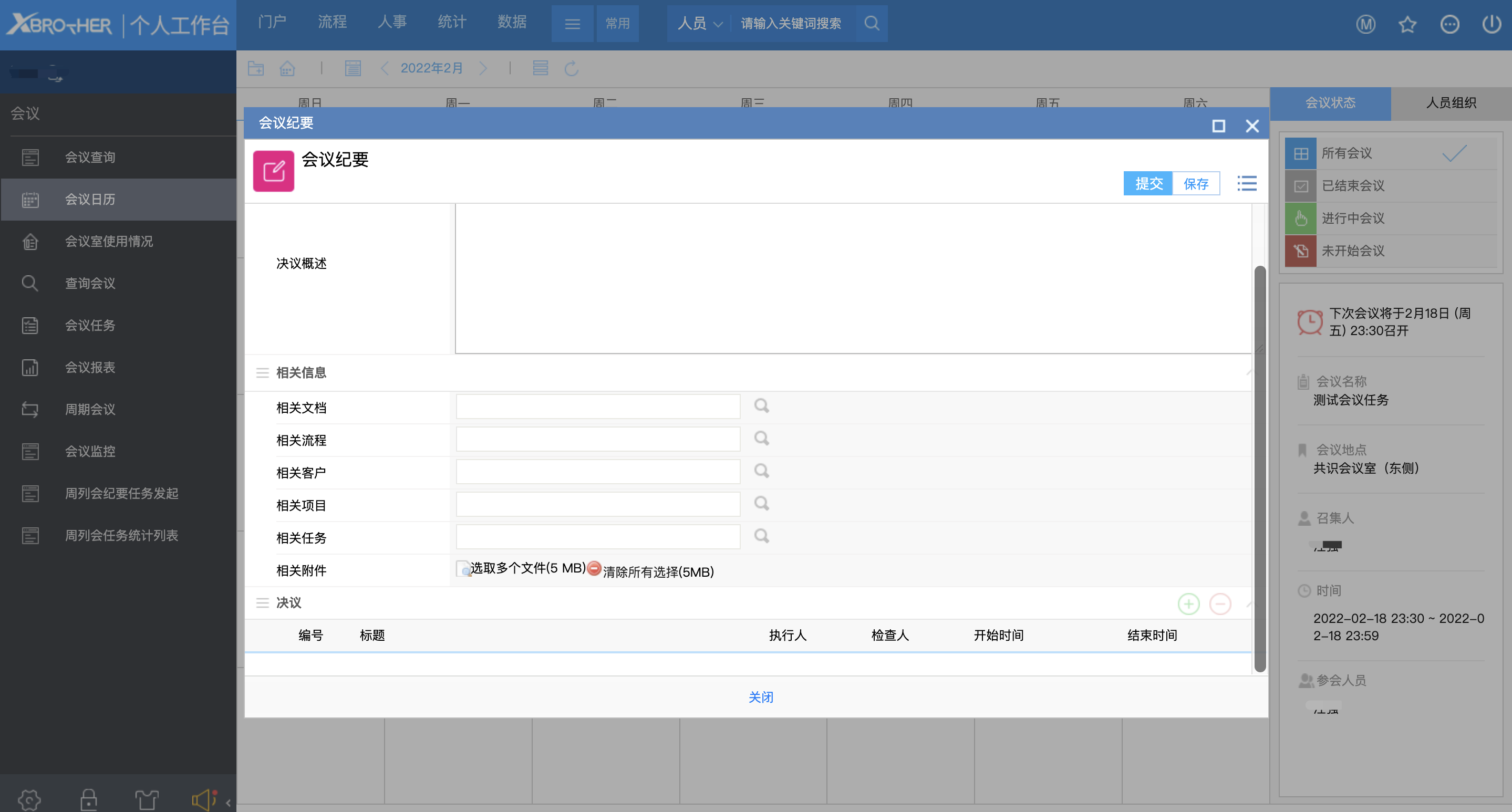Open the 人员 search type dropdown
1512x812 pixels.
[699, 24]
